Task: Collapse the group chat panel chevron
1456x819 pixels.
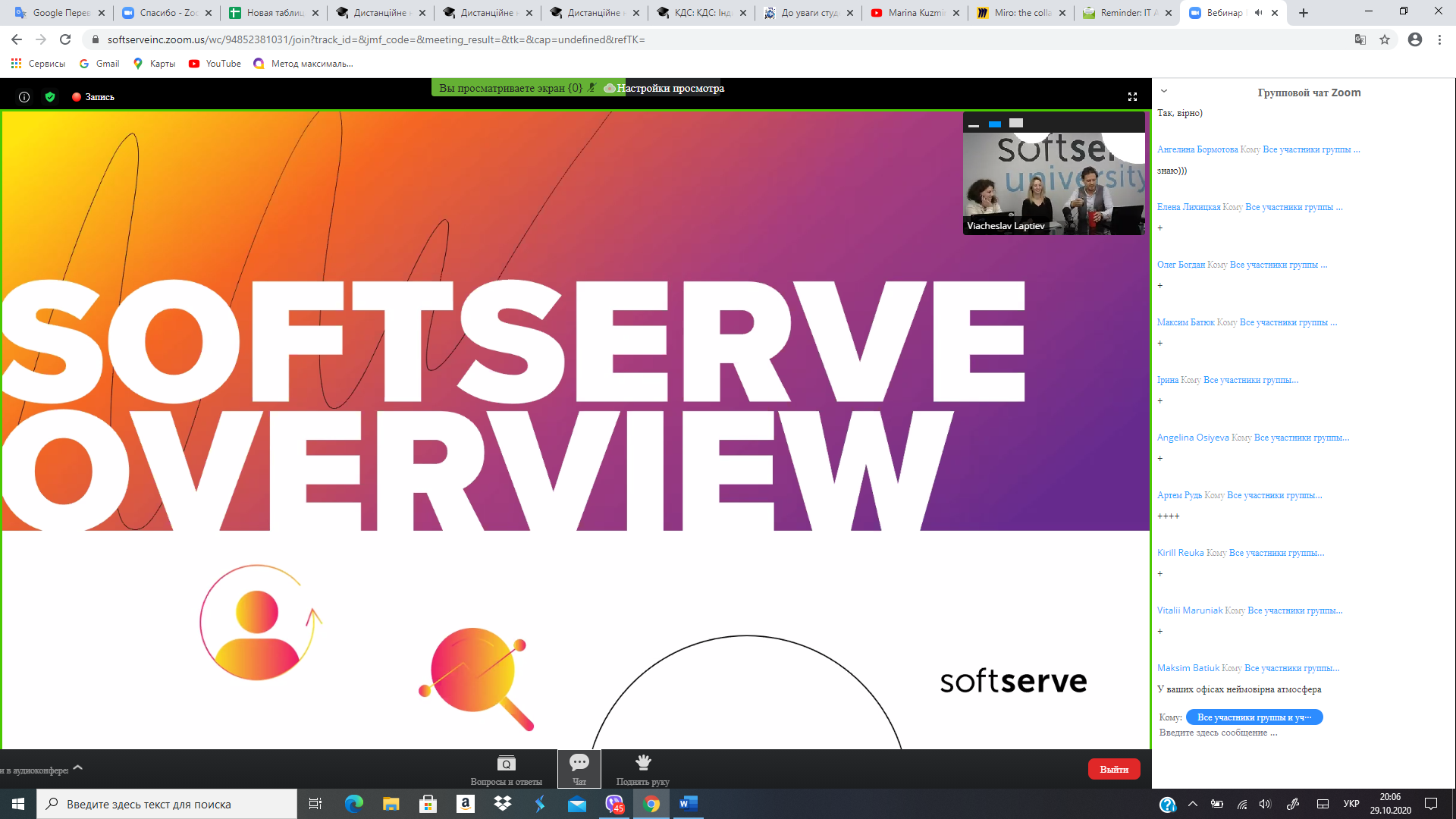Action: pos(1164,91)
